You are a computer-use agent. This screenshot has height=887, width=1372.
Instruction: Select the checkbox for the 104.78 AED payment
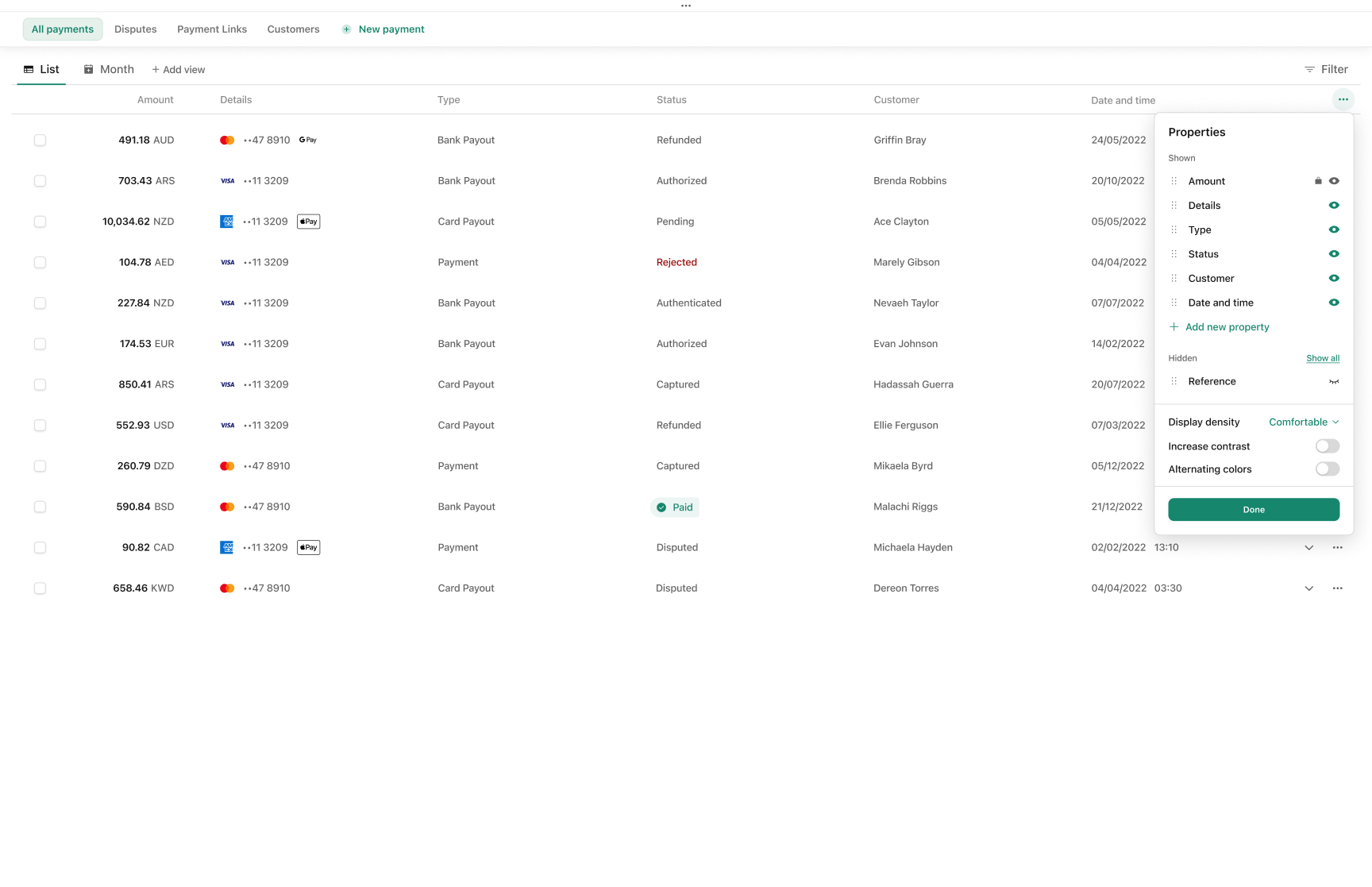pyautogui.click(x=40, y=262)
